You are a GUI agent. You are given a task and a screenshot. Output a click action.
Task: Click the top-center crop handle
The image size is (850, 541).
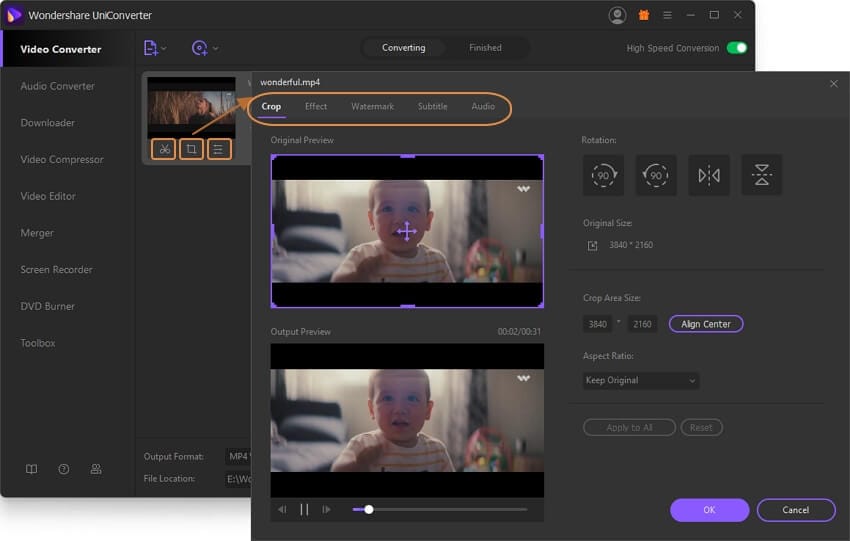point(407,156)
